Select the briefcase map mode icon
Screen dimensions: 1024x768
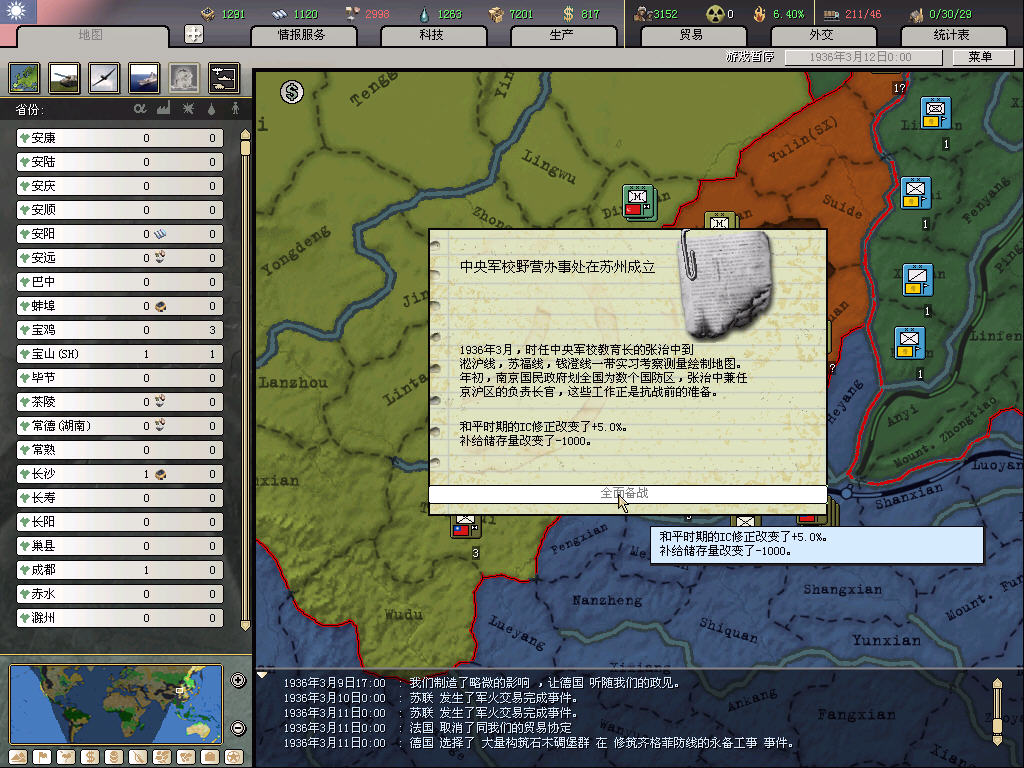point(210,757)
